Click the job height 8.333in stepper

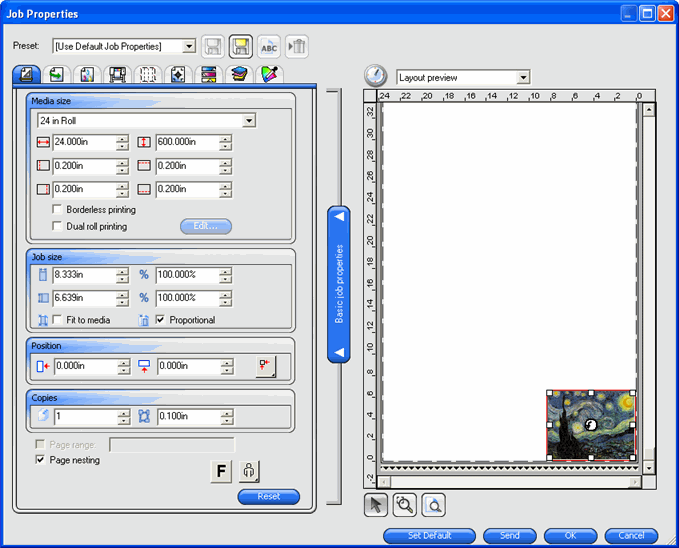(123, 275)
